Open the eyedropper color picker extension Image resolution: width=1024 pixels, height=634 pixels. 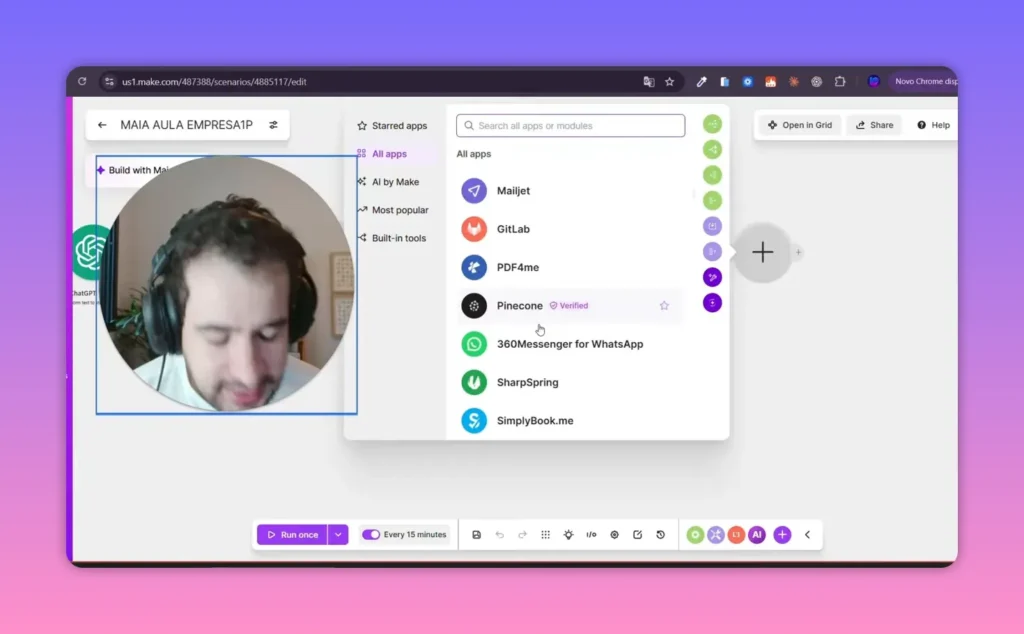point(701,82)
